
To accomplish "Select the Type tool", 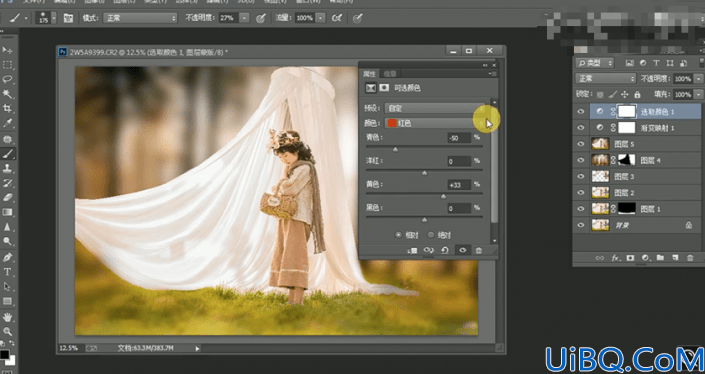I will click(7, 272).
